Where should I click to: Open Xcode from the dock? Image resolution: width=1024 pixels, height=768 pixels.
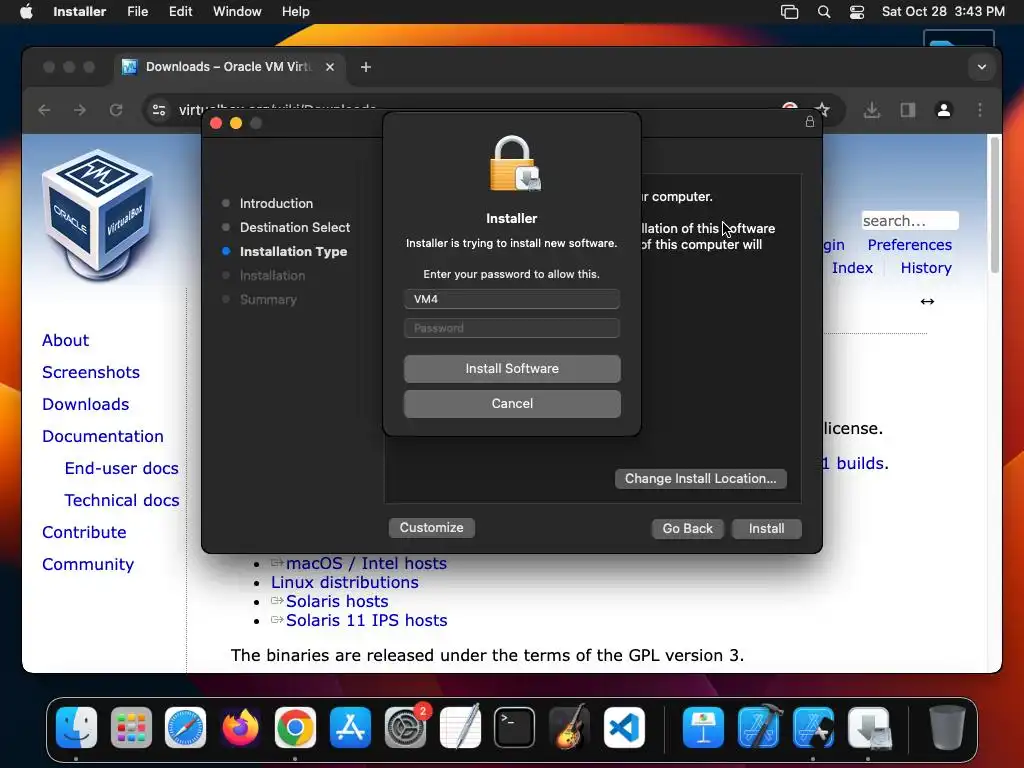(758, 728)
